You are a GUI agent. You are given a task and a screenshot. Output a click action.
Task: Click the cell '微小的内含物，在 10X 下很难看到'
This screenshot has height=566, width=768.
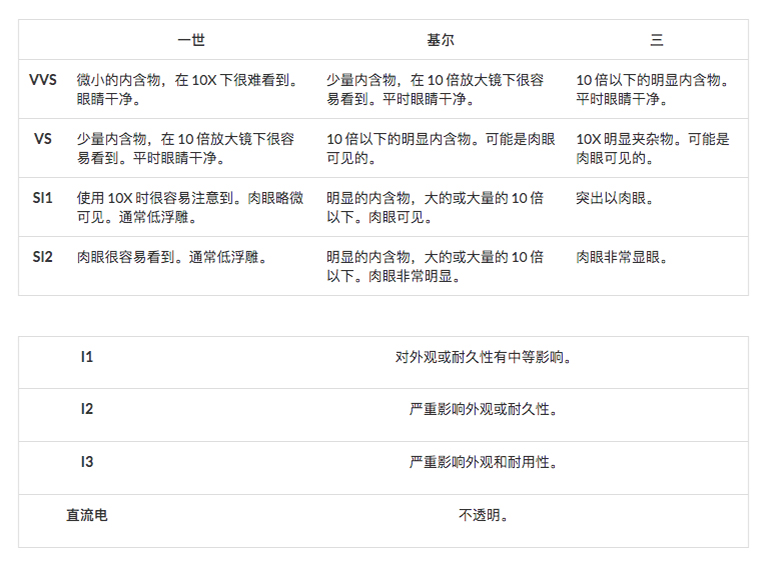pos(190,90)
